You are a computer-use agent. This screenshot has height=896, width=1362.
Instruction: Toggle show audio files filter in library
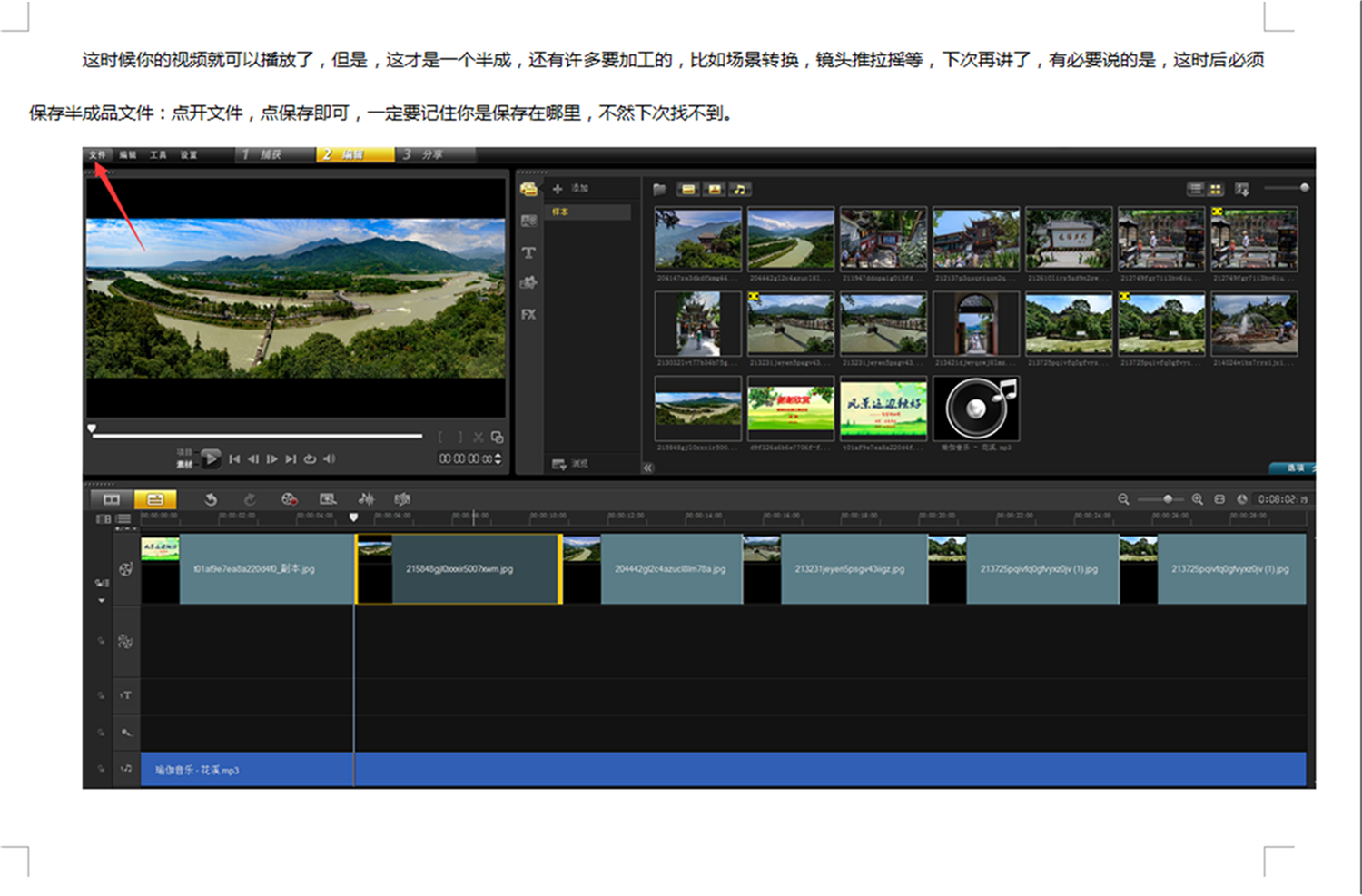[x=740, y=189]
